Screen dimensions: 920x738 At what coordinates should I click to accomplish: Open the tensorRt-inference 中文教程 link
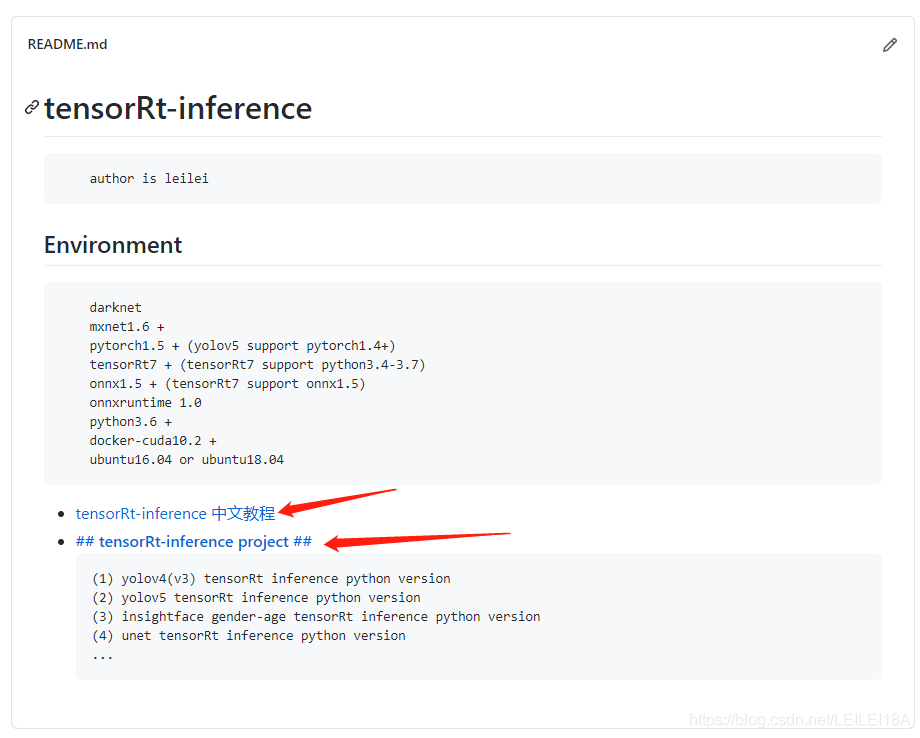(x=175, y=513)
